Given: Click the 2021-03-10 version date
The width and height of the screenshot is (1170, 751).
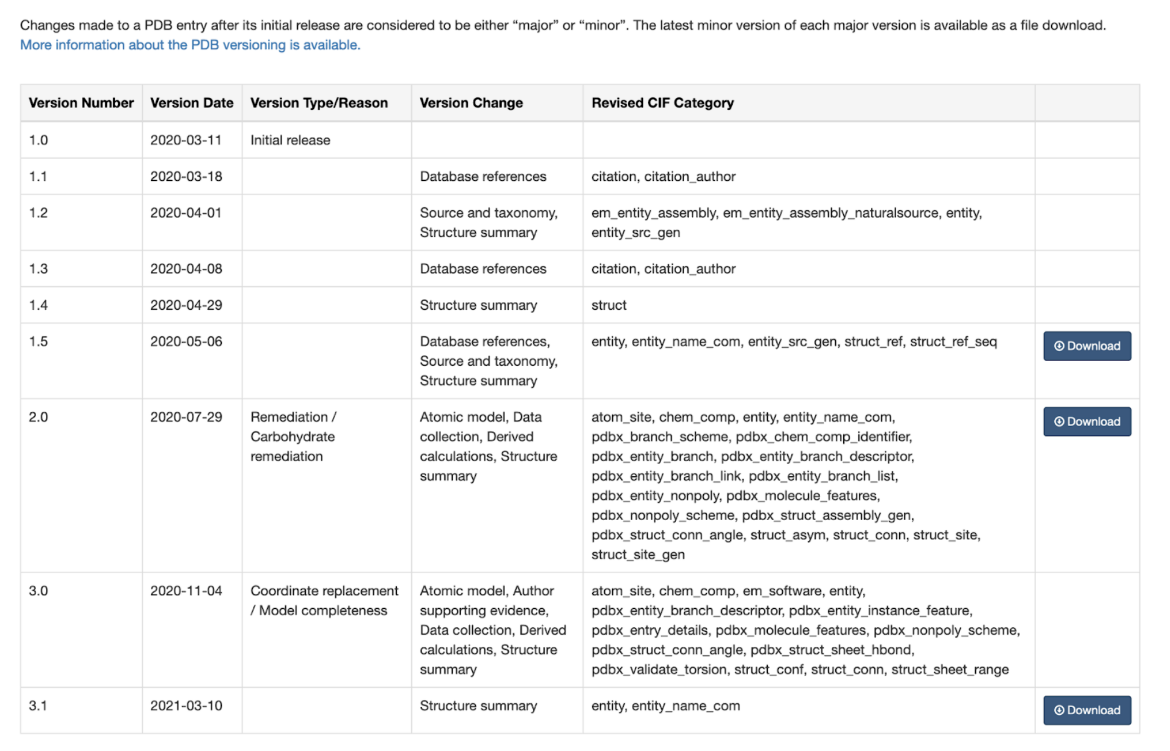Looking at the screenshot, I should tap(186, 706).
